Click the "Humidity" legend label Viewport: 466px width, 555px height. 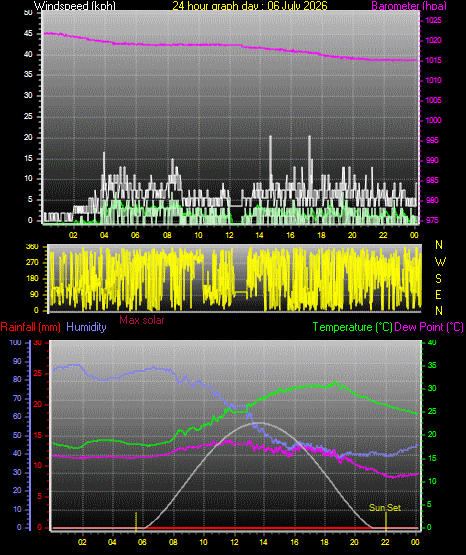tap(86, 327)
